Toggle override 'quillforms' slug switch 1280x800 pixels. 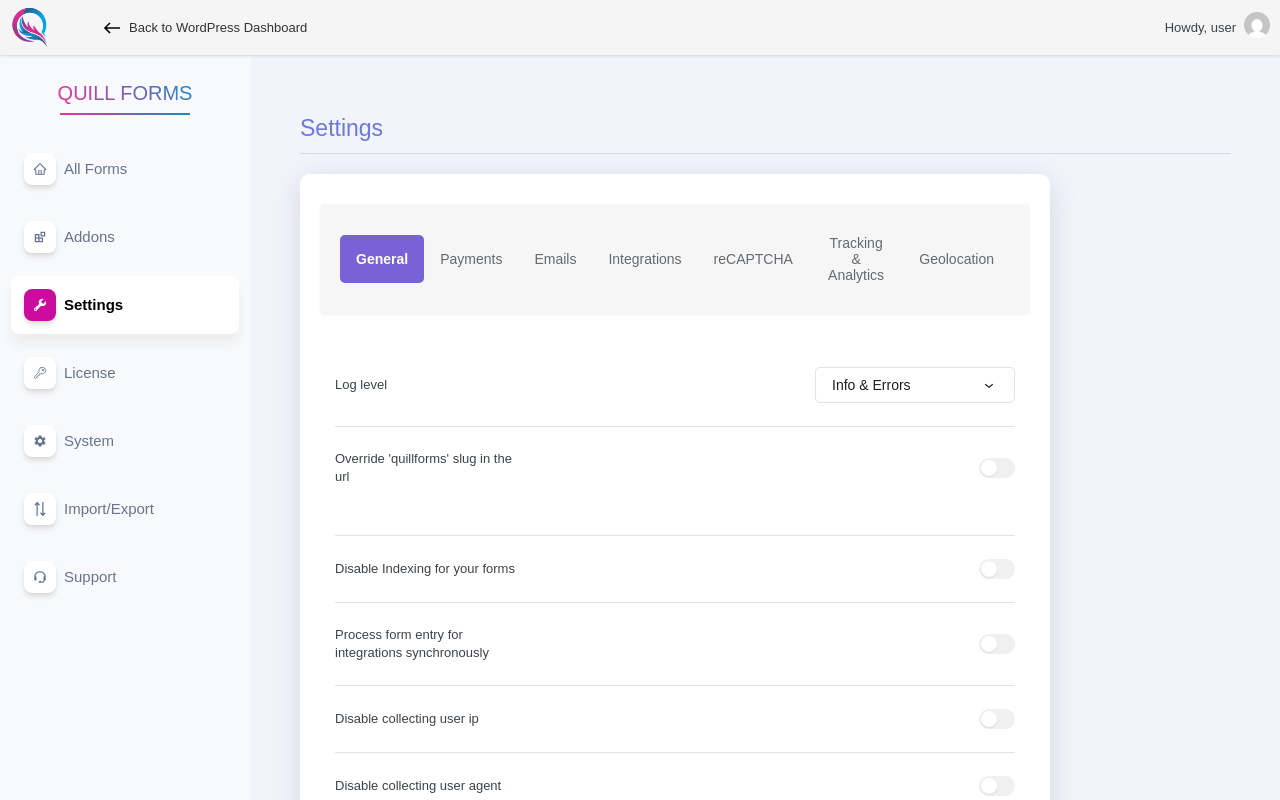[x=996, y=468]
